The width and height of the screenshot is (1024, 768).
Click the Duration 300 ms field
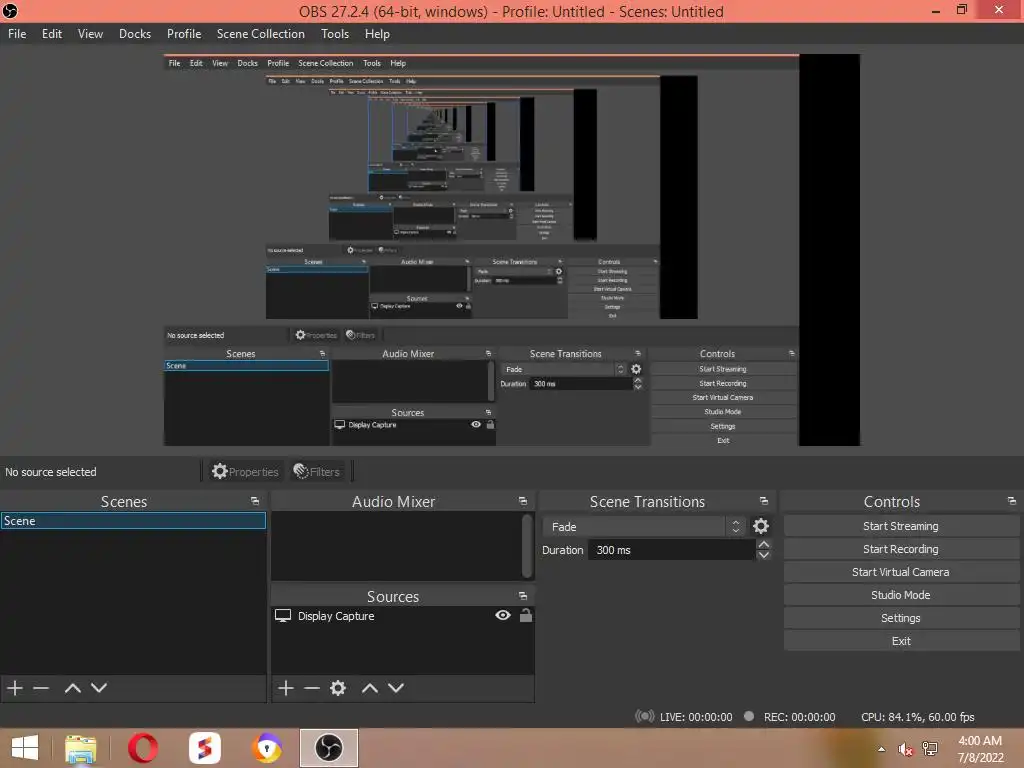pyautogui.click(x=671, y=550)
